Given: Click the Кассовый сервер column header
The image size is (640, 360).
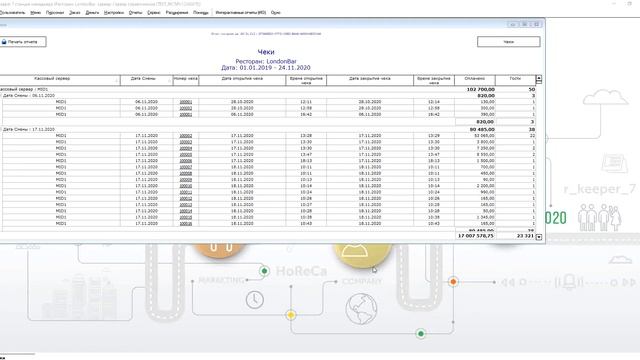Looking at the screenshot, I should [x=60, y=80].
